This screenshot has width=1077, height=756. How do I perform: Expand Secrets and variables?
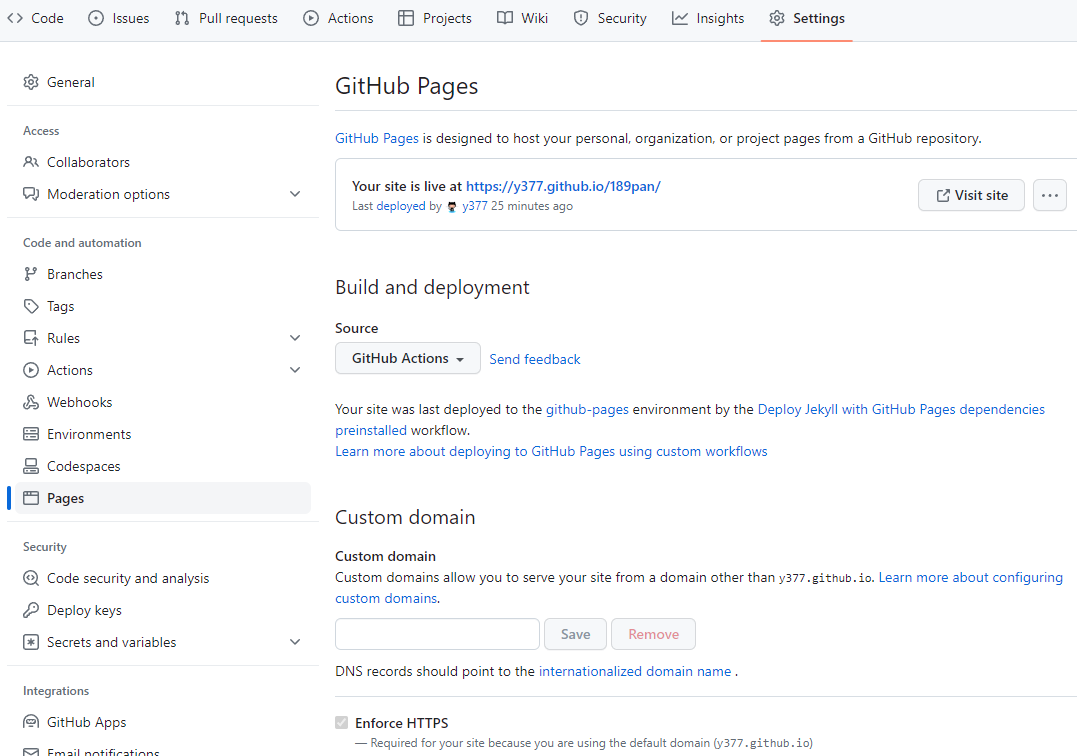(295, 641)
